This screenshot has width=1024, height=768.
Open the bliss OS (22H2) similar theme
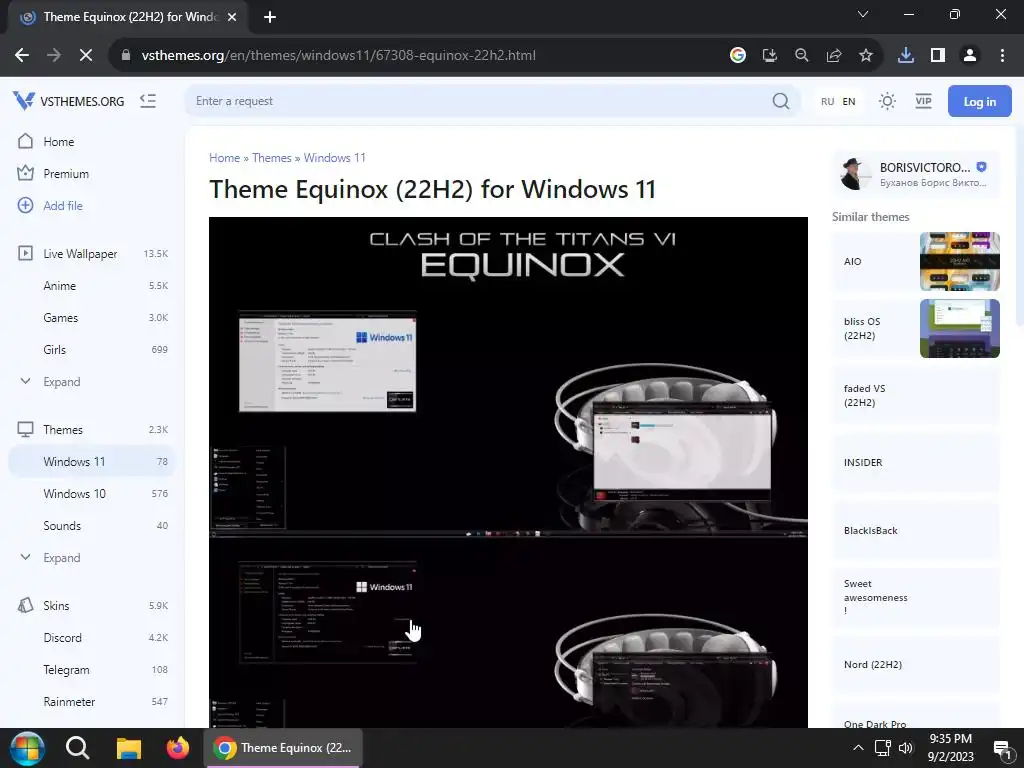click(x=916, y=328)
